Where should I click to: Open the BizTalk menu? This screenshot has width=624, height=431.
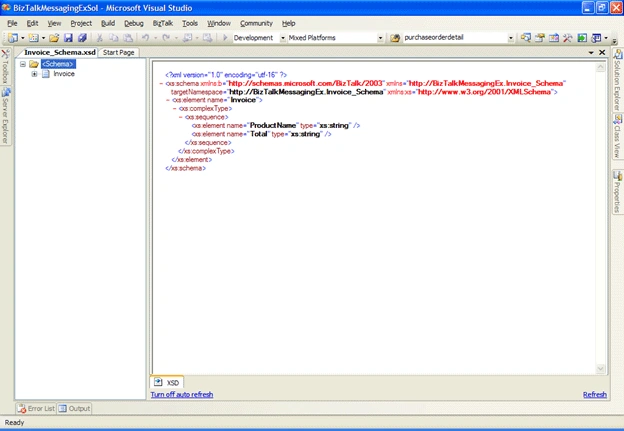[163, 23]
